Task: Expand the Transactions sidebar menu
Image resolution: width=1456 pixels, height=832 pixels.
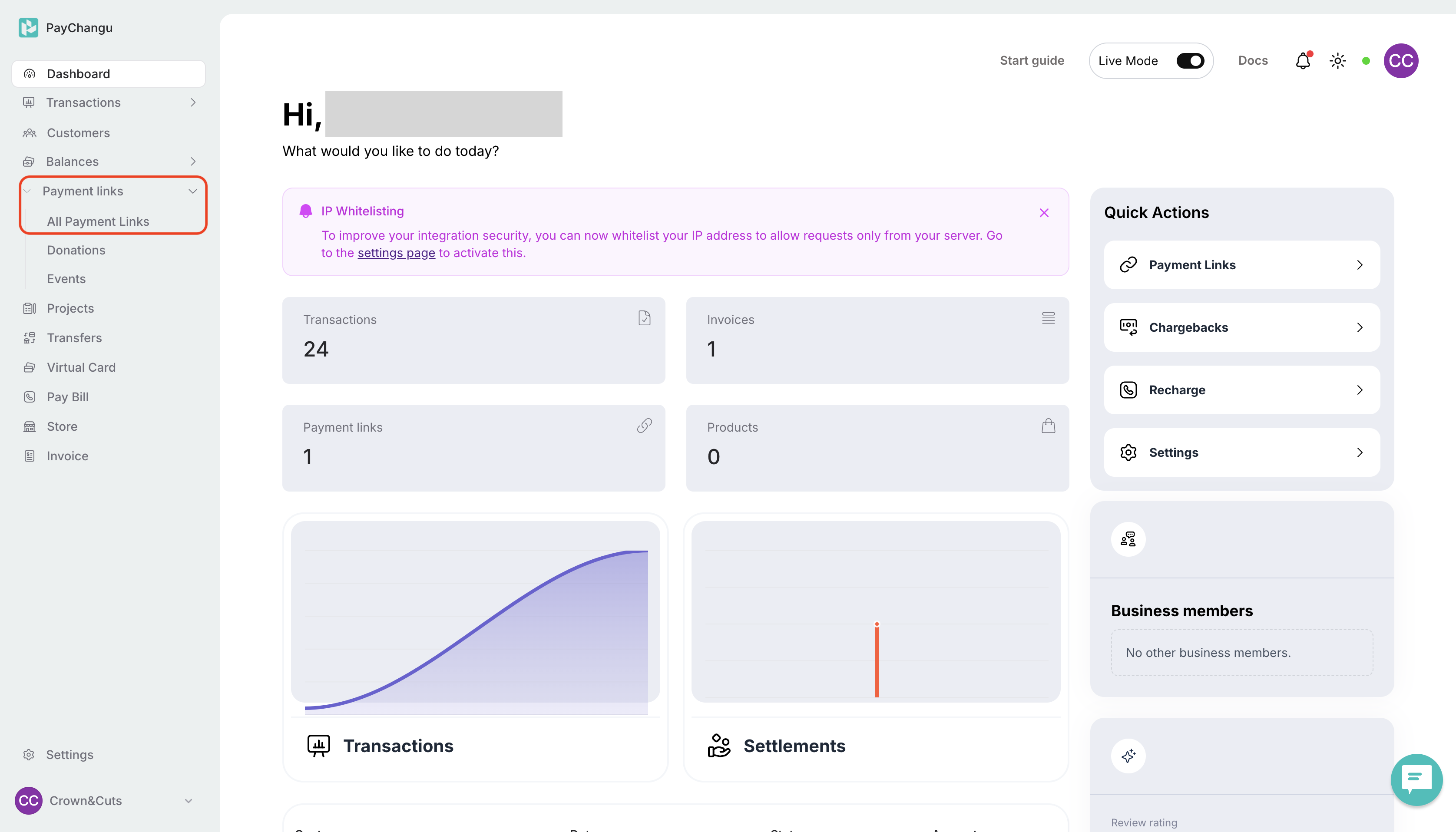Action: point(193,102)
